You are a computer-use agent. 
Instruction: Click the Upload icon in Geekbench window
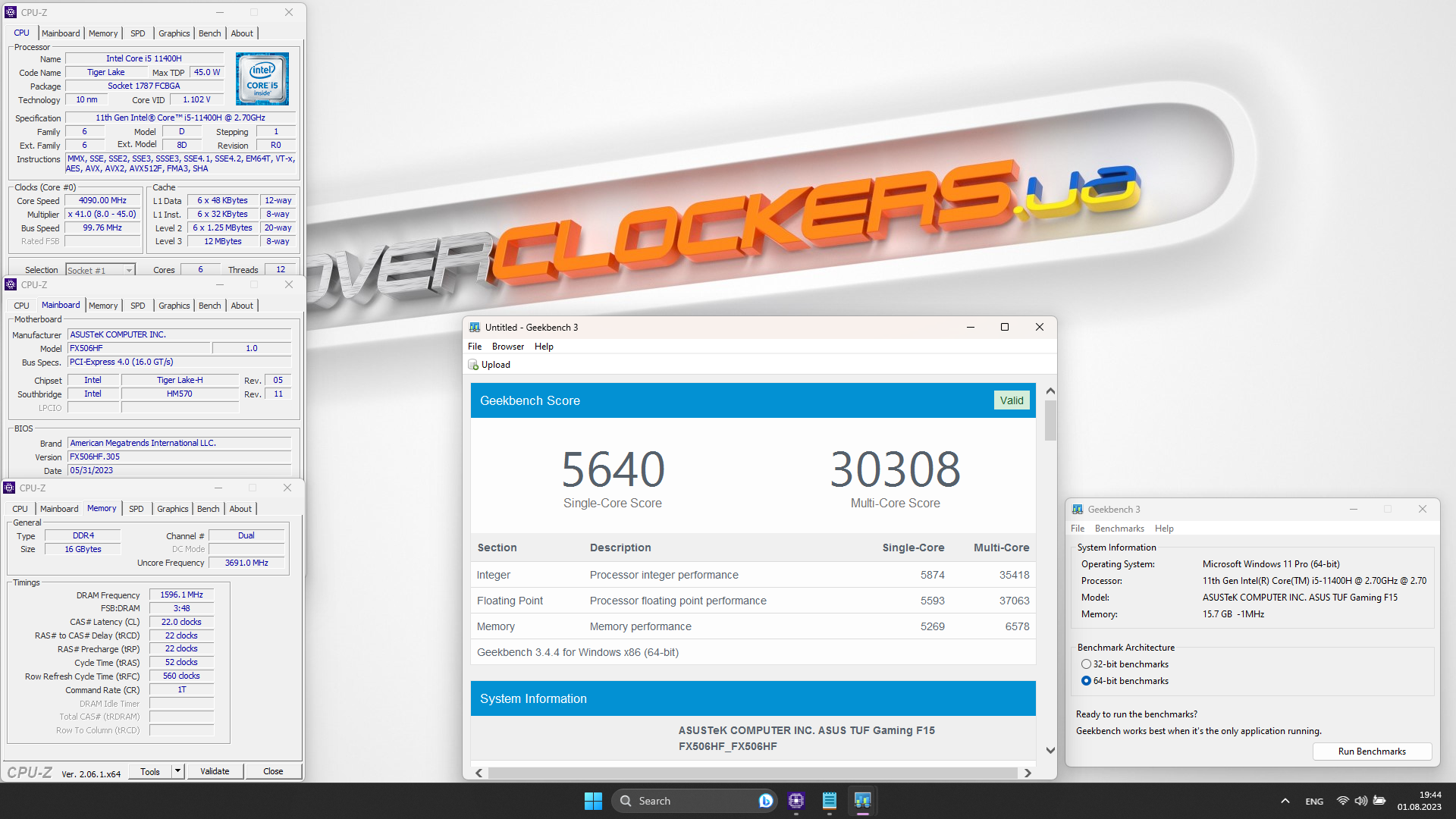tap(473, 365)
